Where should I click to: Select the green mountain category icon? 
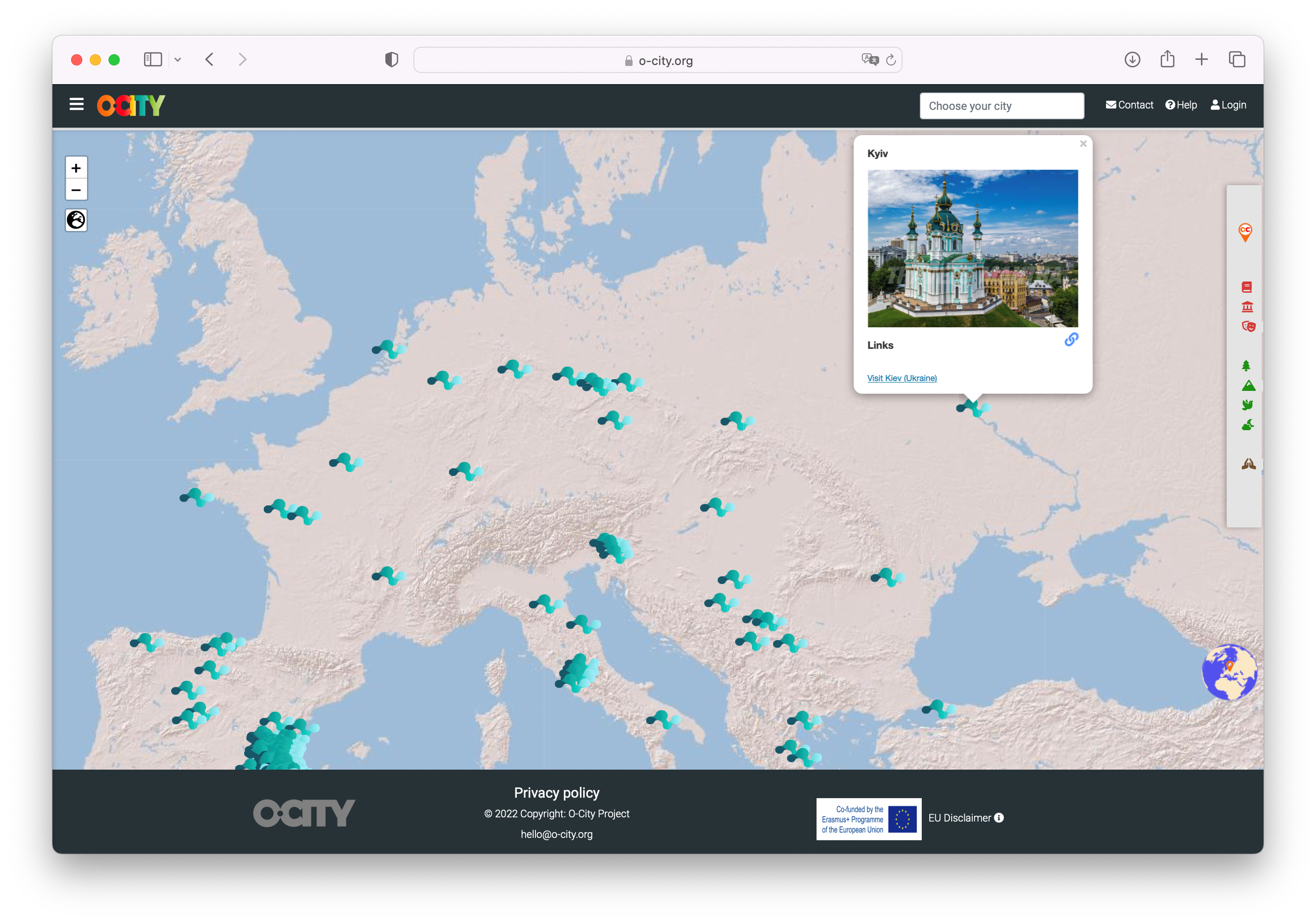coord(1248,386)
